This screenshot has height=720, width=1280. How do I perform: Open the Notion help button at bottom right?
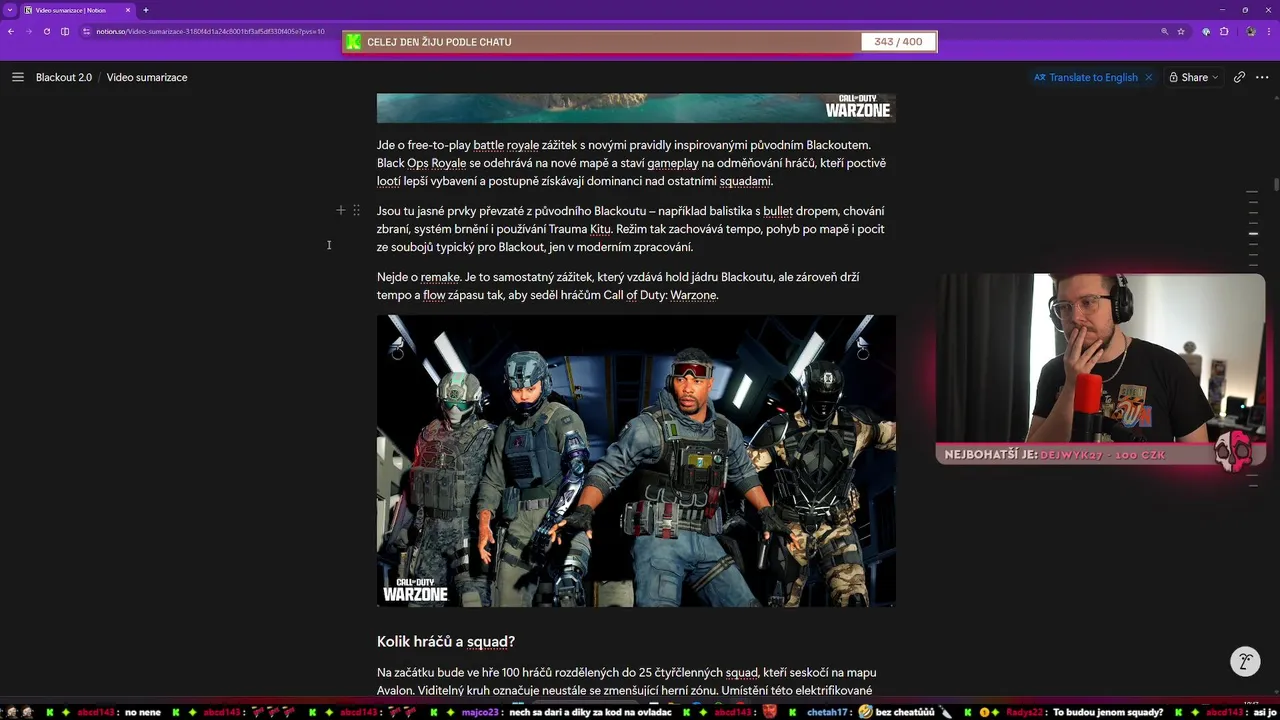pos(1245,661)
